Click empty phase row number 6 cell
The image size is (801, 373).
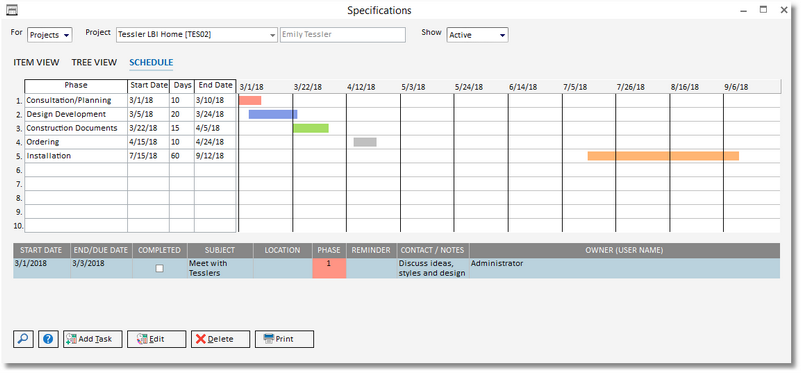(x=76, y=170)
